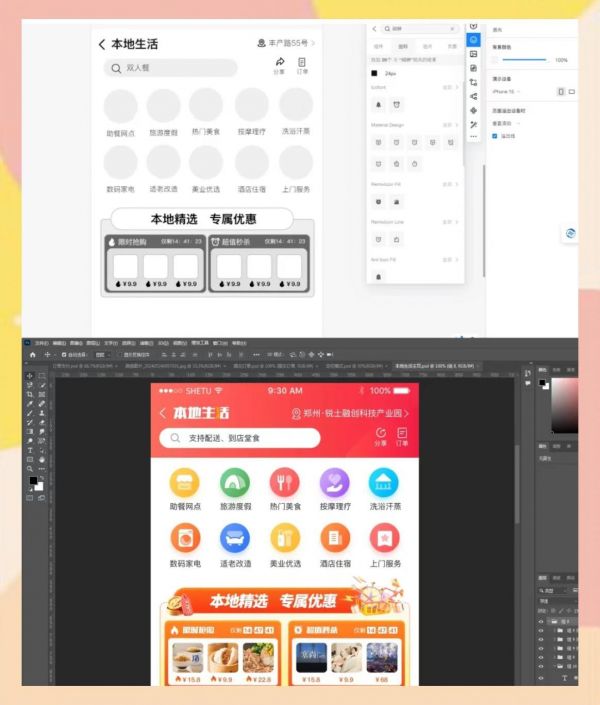This screenshot has width=600, height=705.
Task: Toggle the checked checkbox in right properties panel
Action: tap(494, 136)
